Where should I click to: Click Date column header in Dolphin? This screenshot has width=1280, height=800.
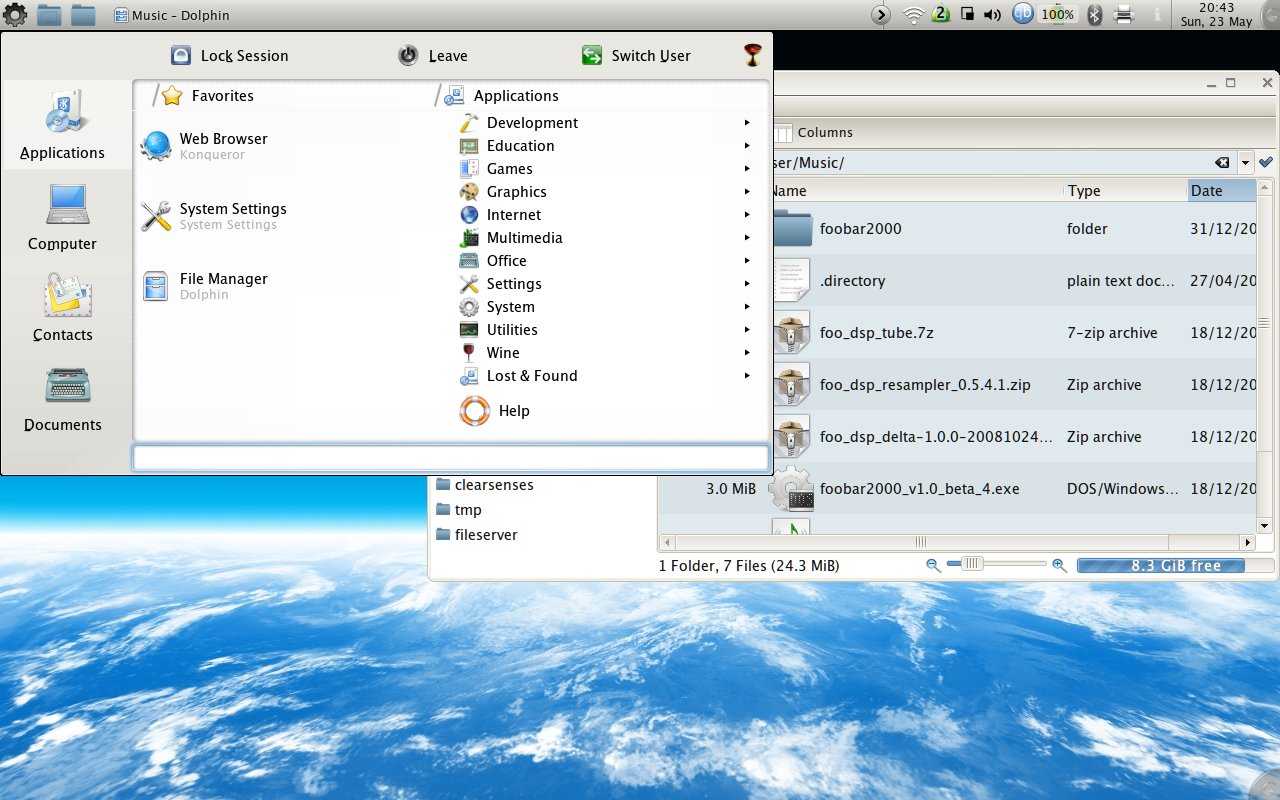(1221, 191)
